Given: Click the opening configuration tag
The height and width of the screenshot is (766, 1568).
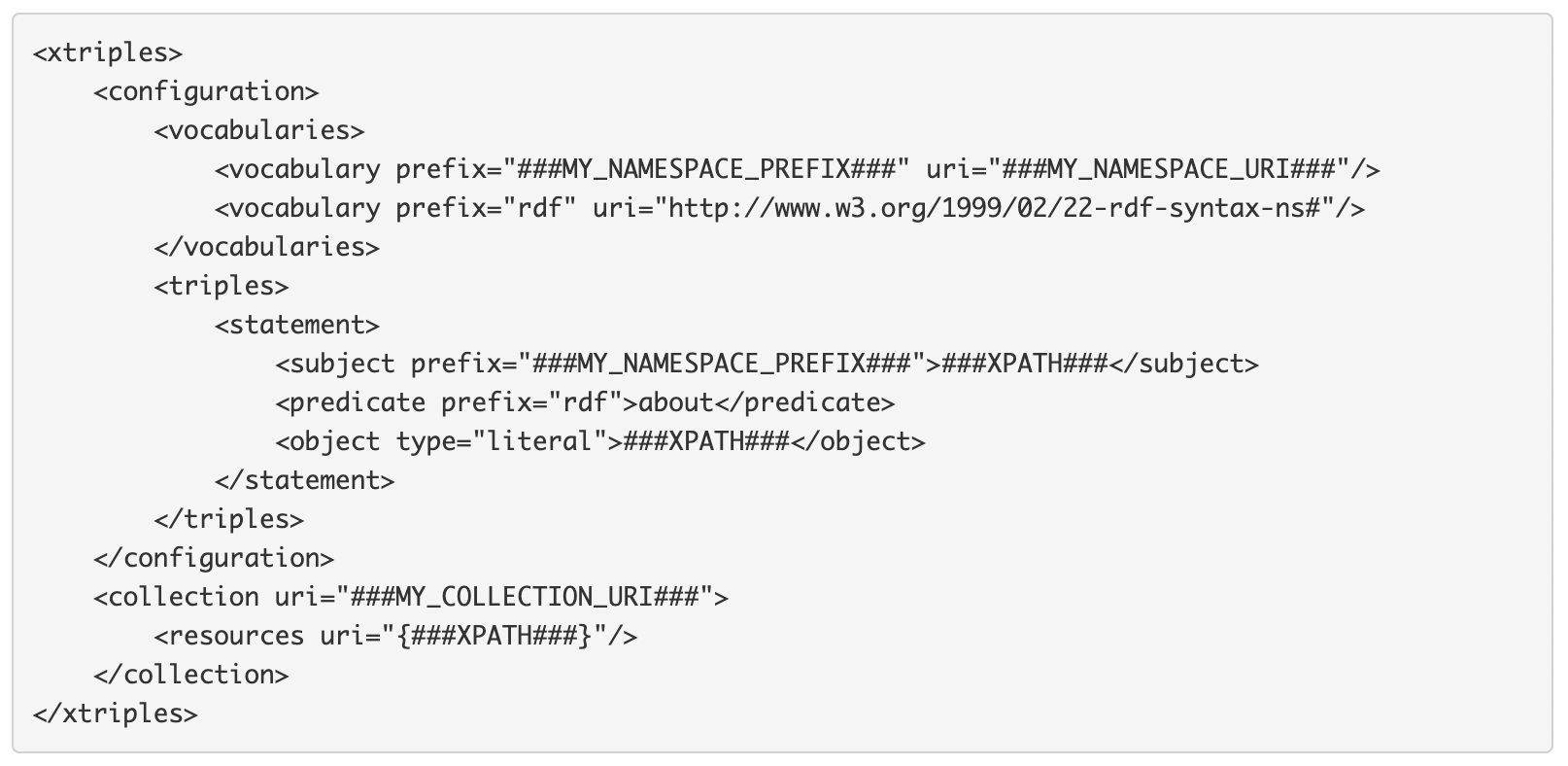Looking at the screenshot, I should (x=206, y=91).
